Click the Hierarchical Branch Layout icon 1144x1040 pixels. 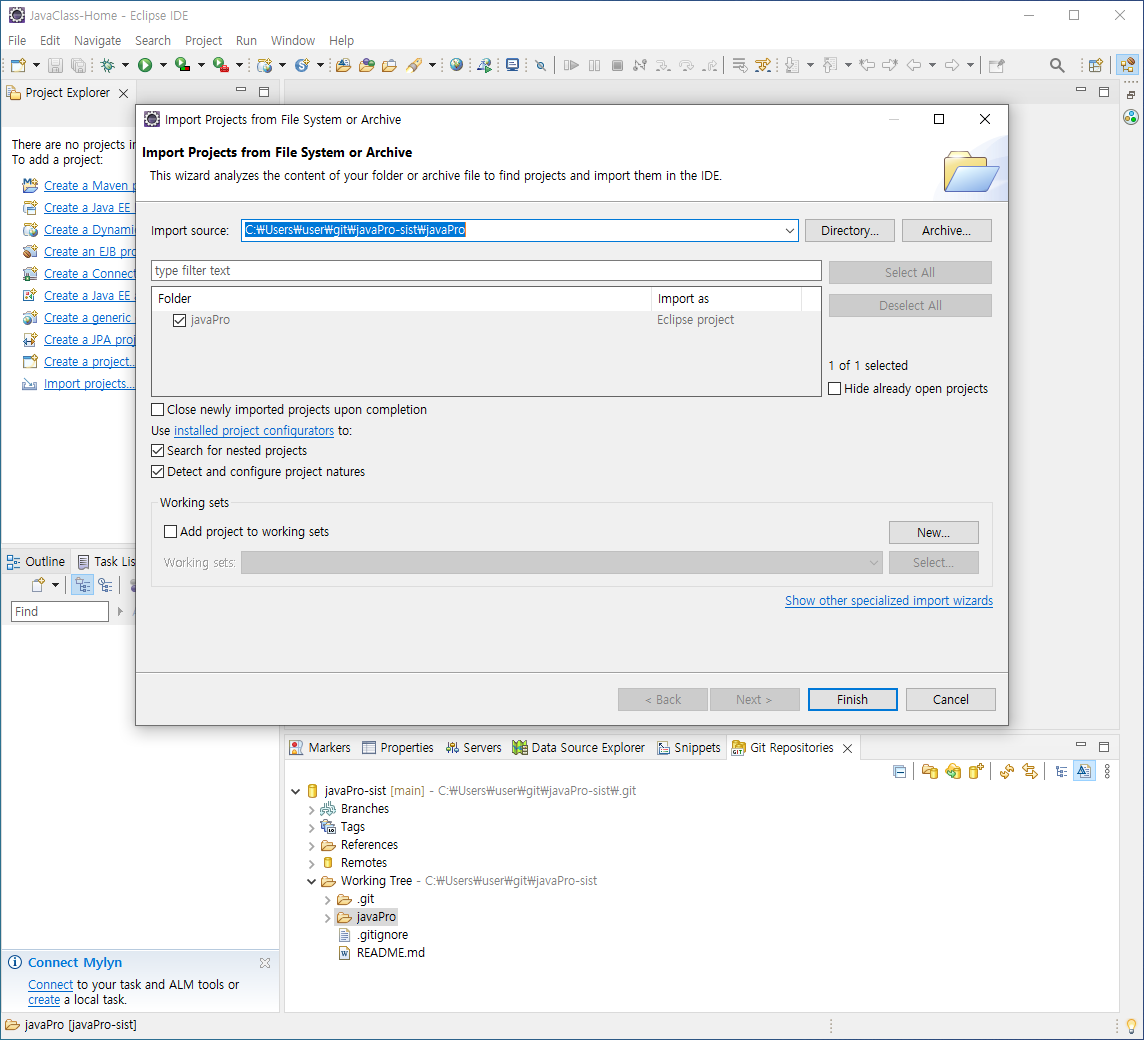[x=1062, y=771]
